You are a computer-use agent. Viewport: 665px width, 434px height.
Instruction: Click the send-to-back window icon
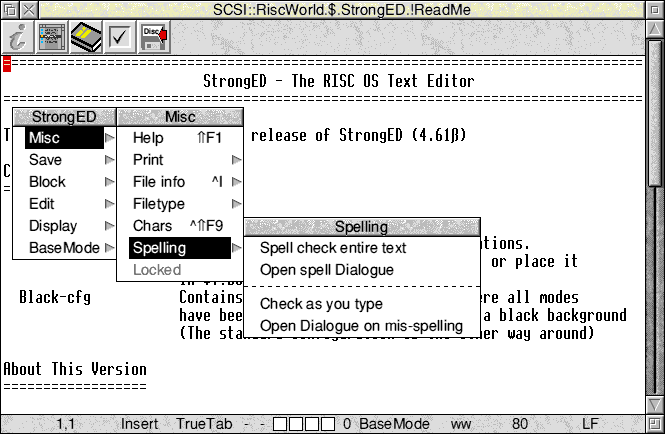pos(10,10)
